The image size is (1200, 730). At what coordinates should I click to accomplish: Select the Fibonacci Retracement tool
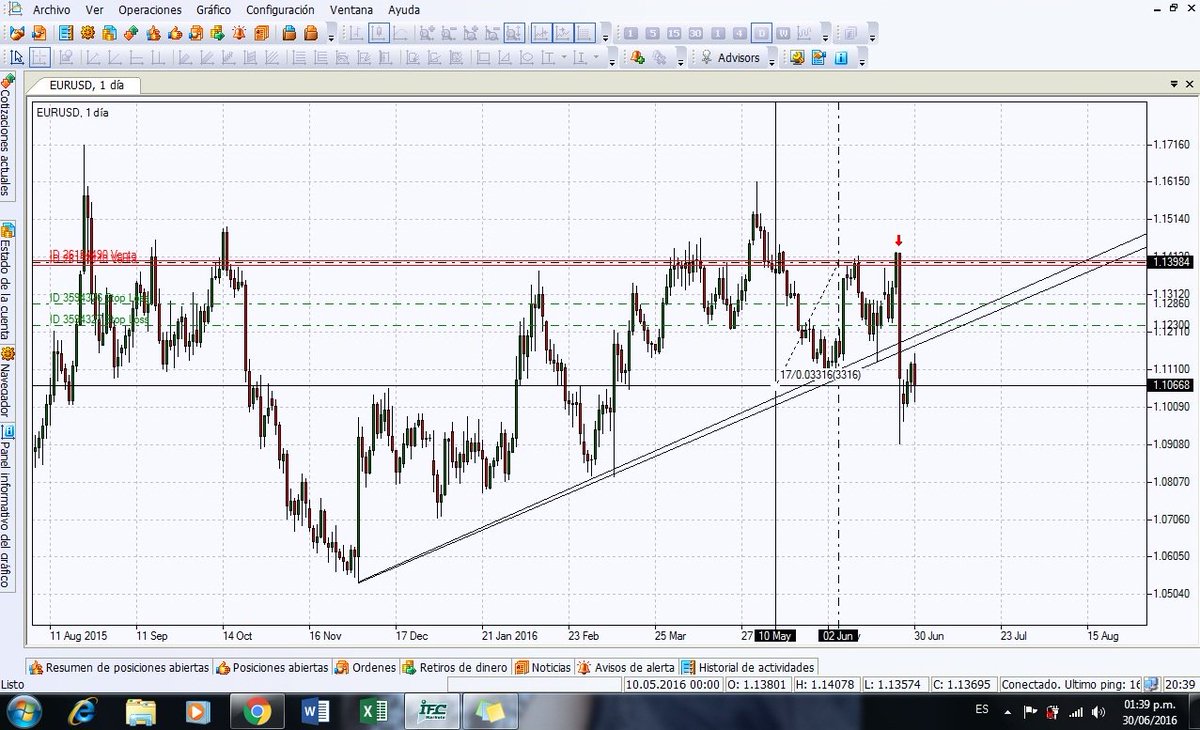point(297,58)
